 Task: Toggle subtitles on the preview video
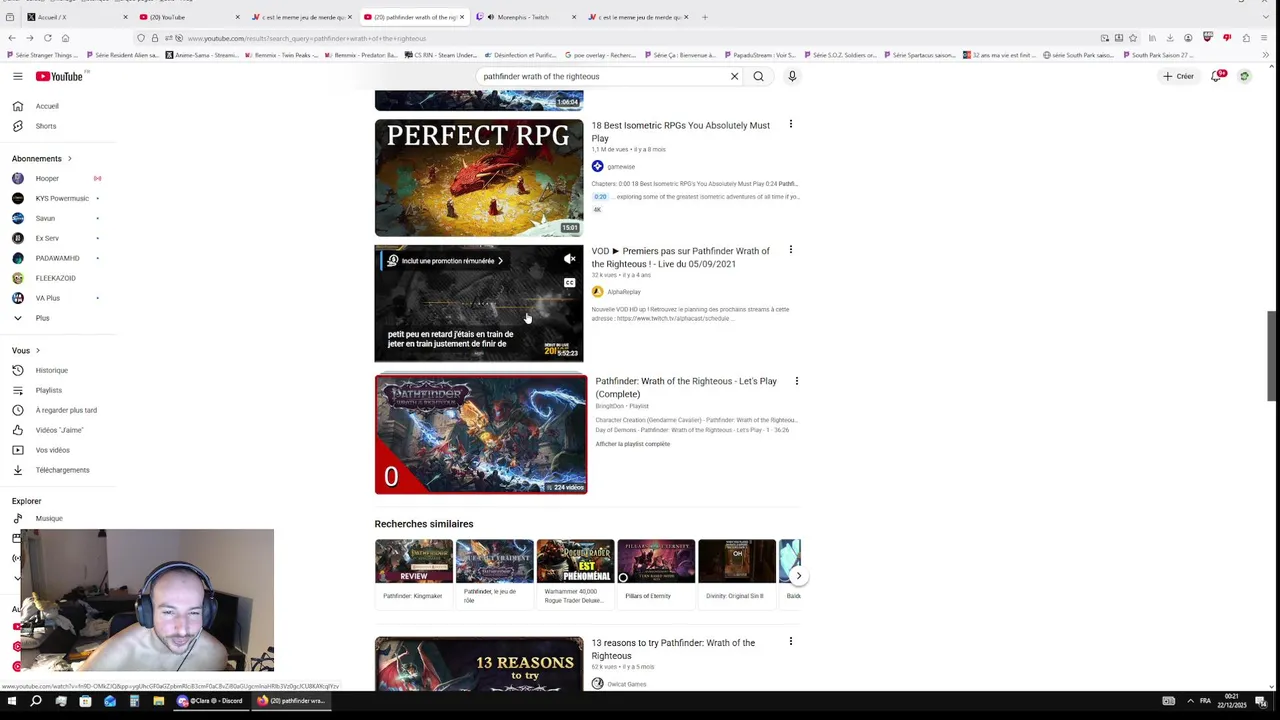569,283
